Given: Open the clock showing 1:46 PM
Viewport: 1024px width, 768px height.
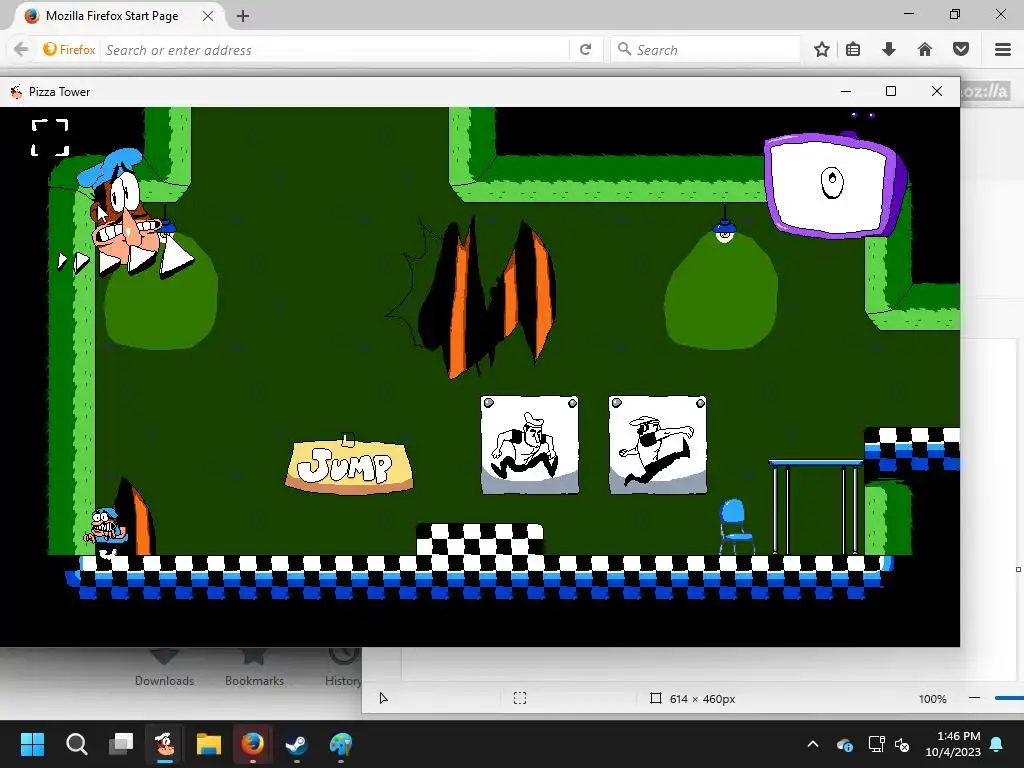Looking at the screenshot, I should 953,744.
